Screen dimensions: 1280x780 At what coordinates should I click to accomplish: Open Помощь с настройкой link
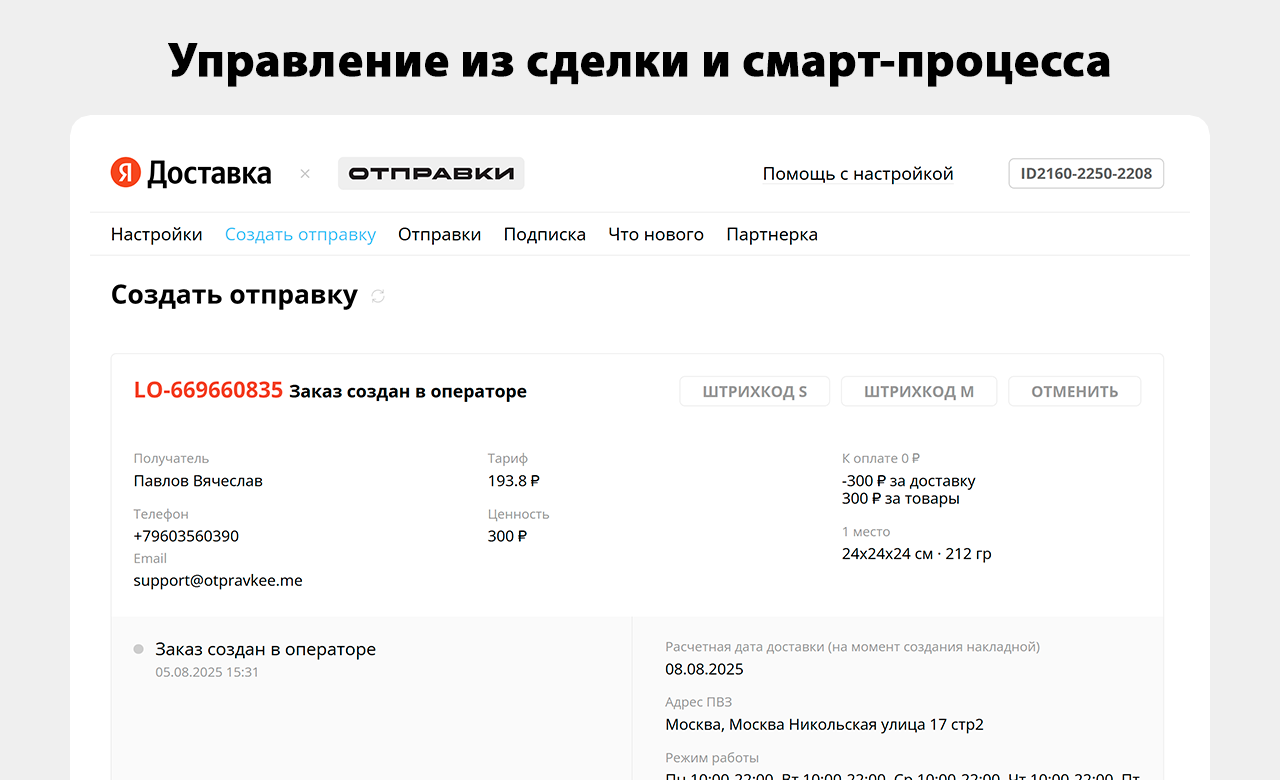[858, 174]
